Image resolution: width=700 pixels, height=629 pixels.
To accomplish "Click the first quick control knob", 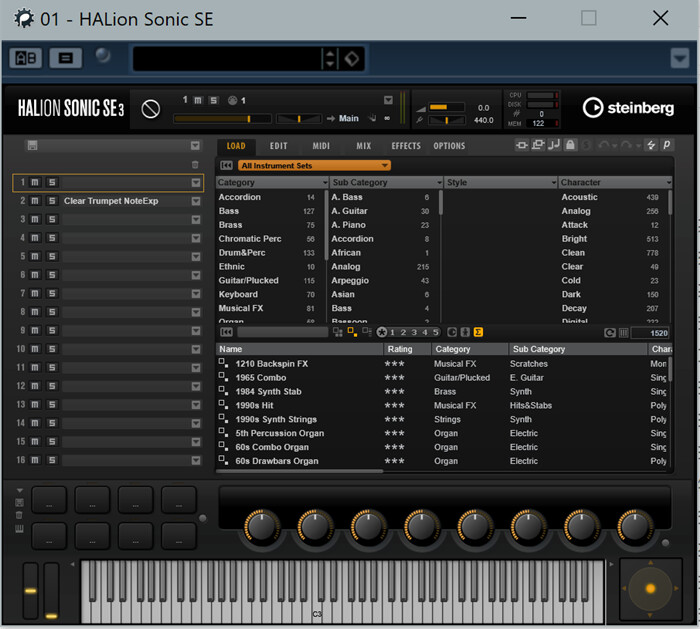I will point(262,528).
